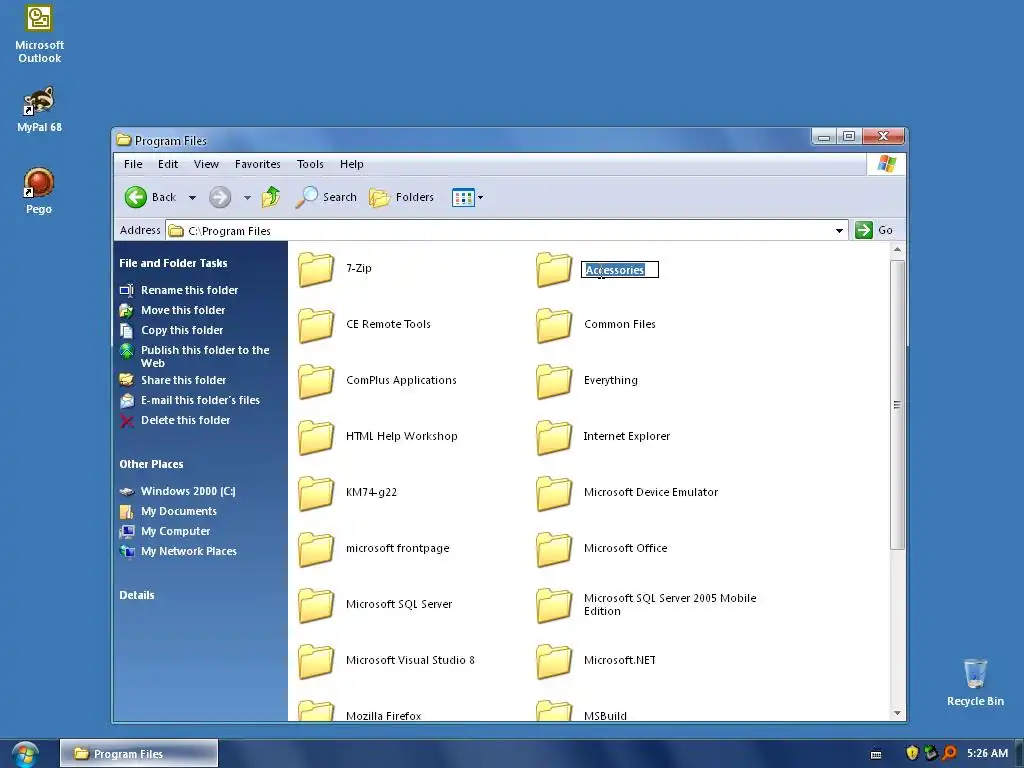Open the Views icon button
This screenshot has width=1024, height=768.
point(463,197)
